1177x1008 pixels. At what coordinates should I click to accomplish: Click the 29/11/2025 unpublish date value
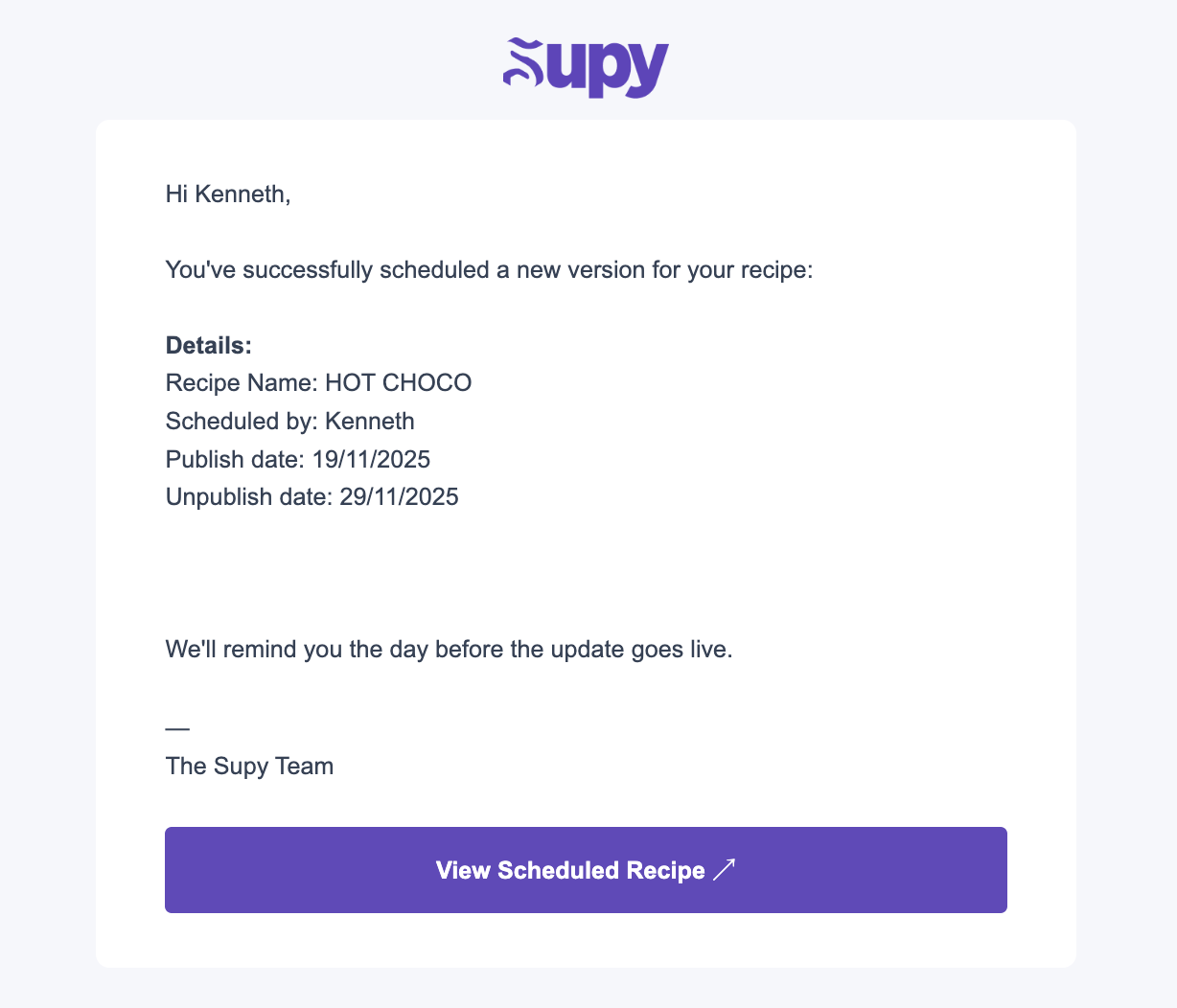click(x=399, y=497)
